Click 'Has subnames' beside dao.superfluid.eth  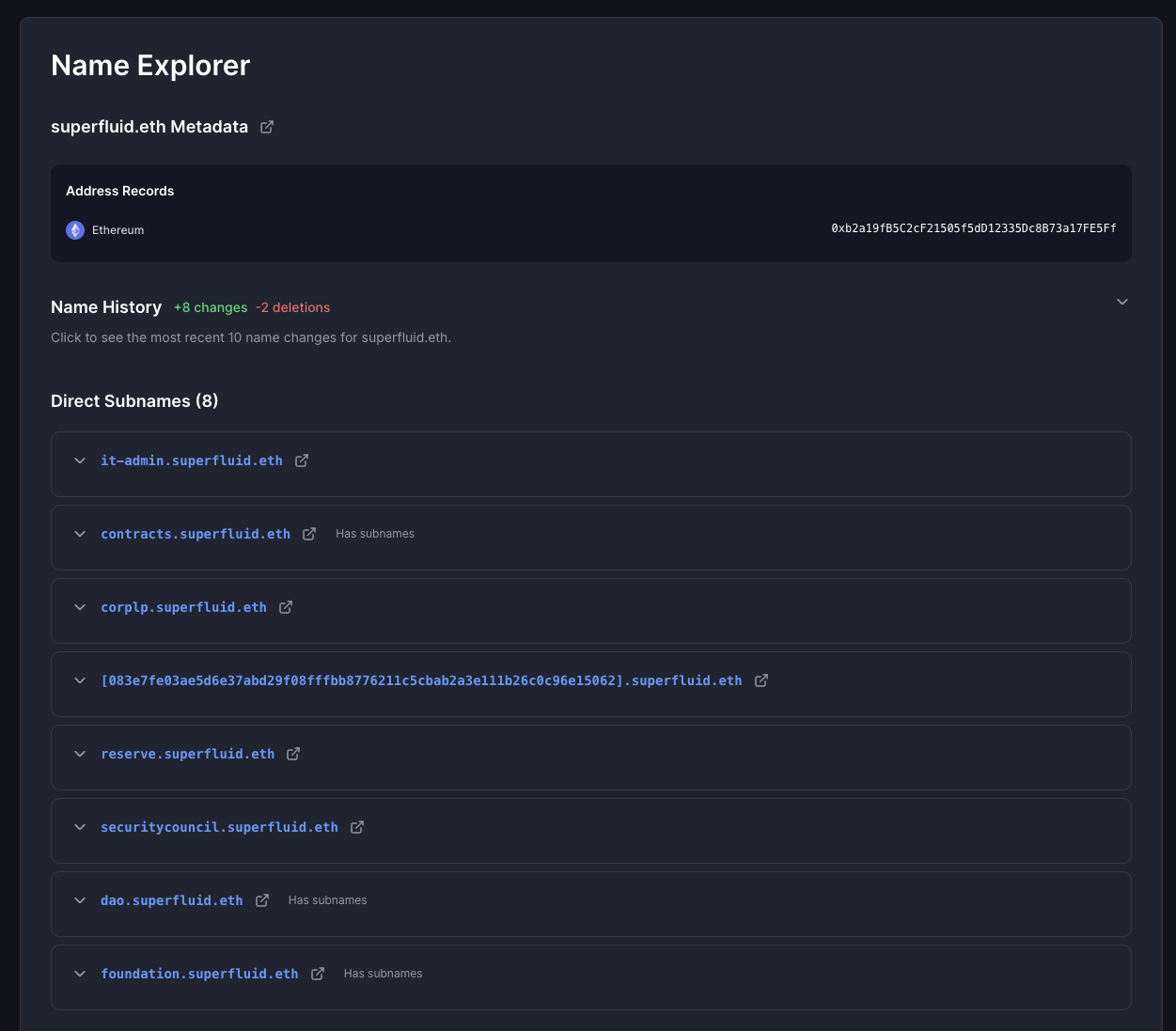(327, 900)
